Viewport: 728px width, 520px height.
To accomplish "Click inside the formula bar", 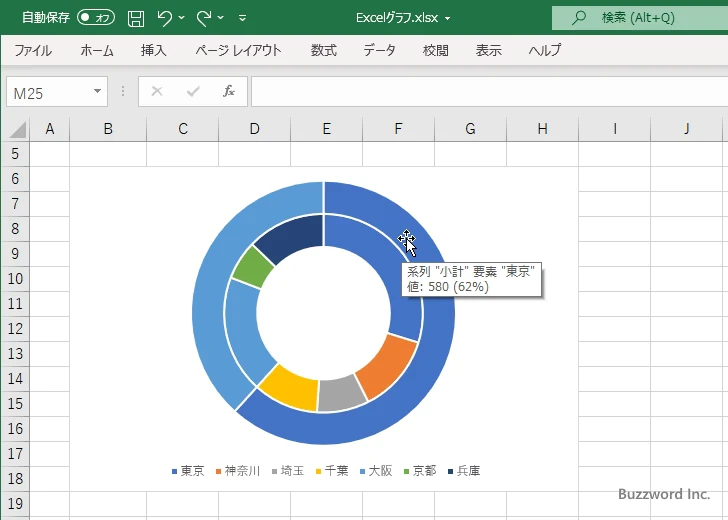I will point(489,91).
